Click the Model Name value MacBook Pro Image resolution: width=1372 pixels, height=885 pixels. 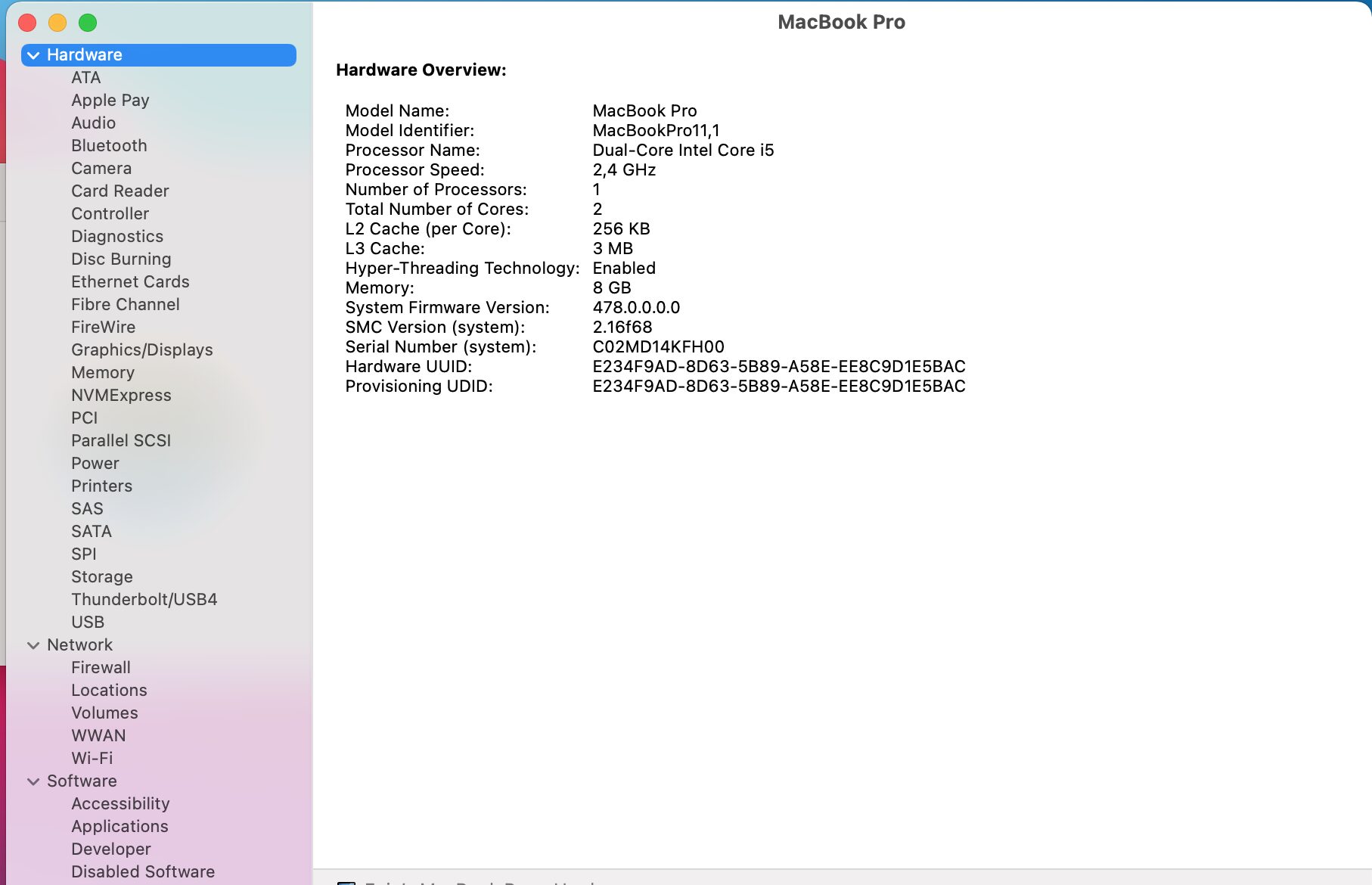tap(644, 111)
